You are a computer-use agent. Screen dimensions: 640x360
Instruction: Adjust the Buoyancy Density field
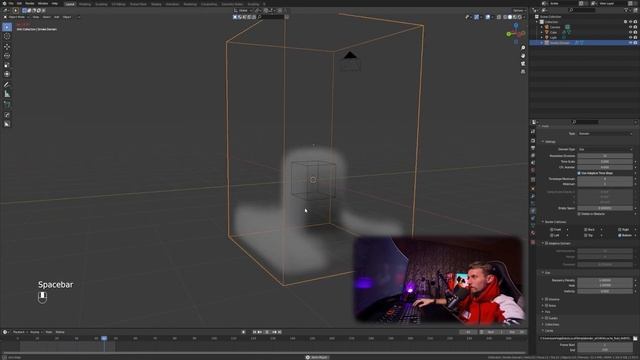605,280
